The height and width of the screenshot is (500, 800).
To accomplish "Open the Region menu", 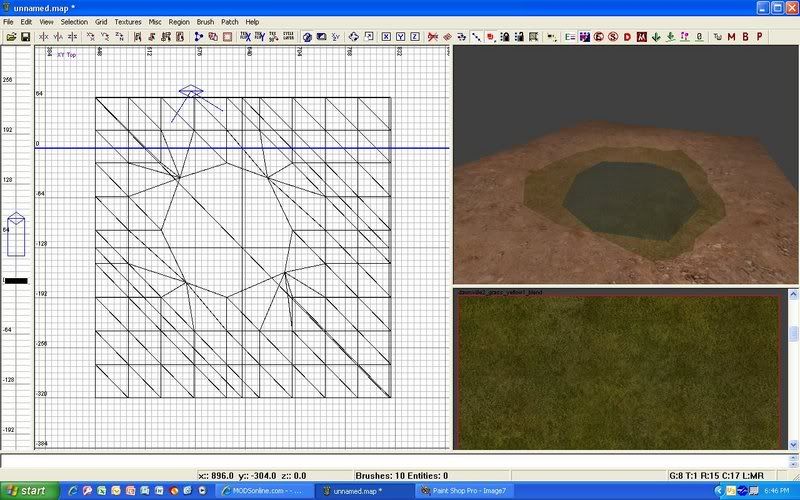I will (179, 21).
